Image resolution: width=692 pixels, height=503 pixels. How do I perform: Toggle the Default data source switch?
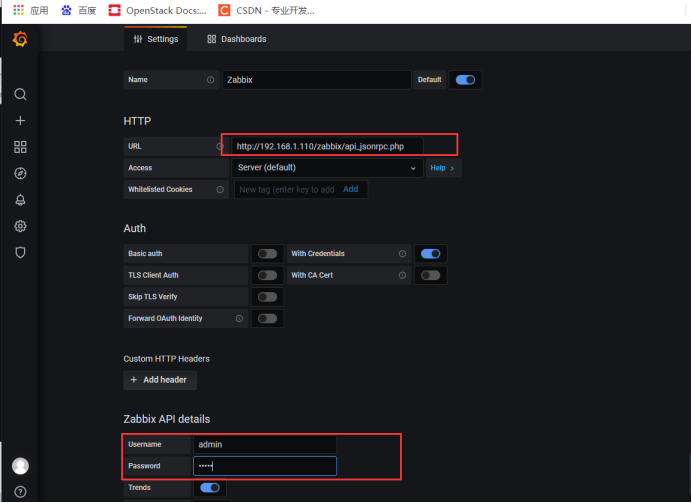click(x=465, y=80)
